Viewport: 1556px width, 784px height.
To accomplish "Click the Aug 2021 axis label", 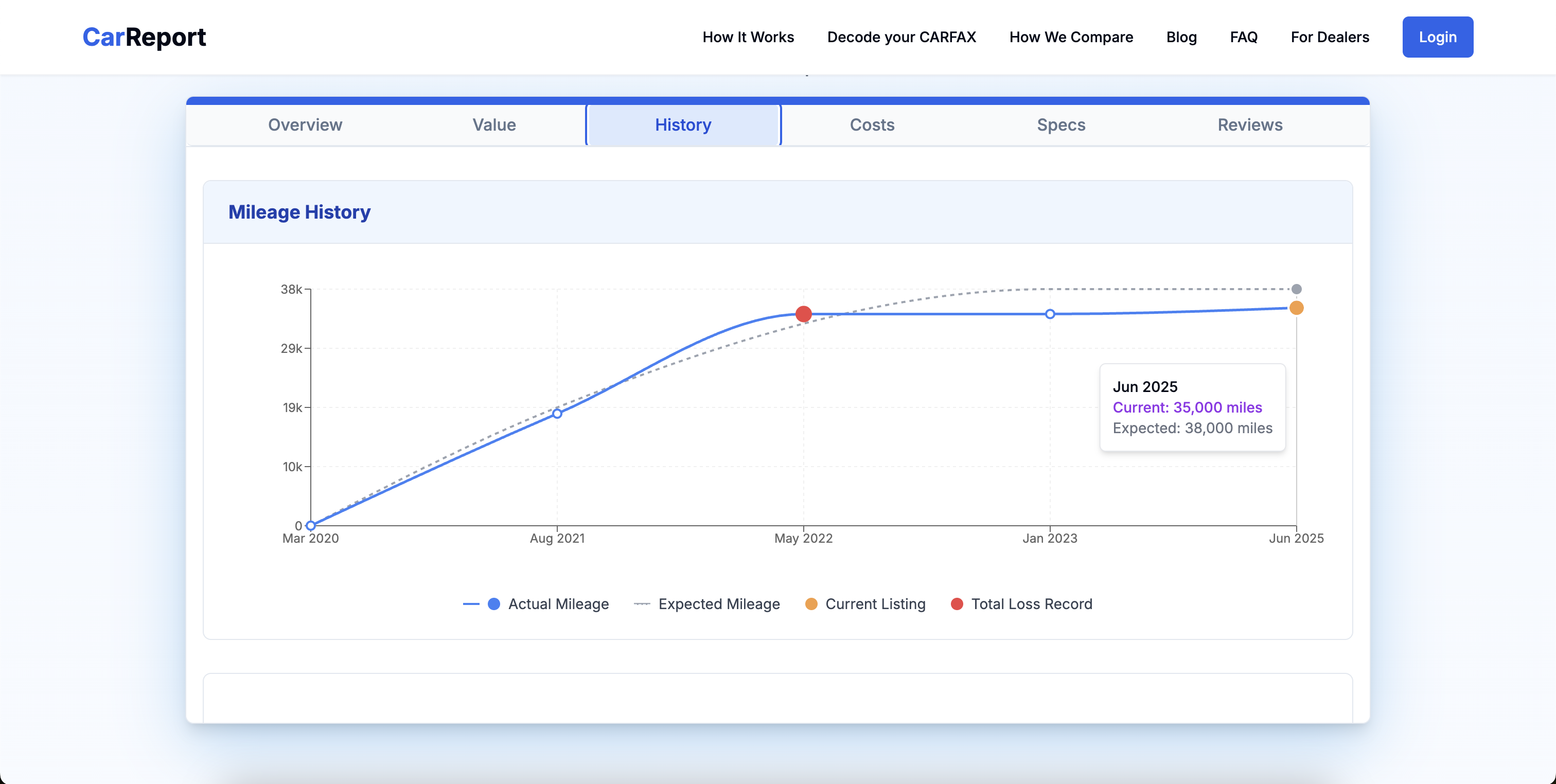I will [x=557, y=538].
